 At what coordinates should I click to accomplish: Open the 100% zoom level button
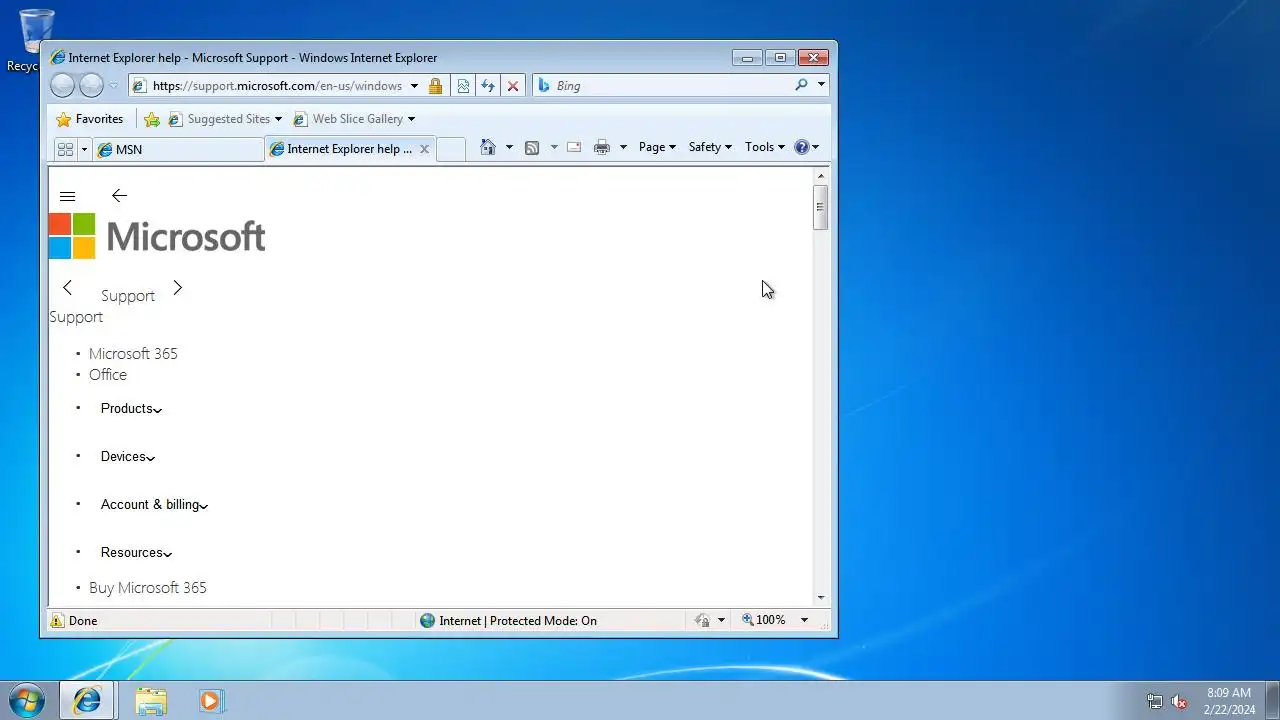click(764, 621)
